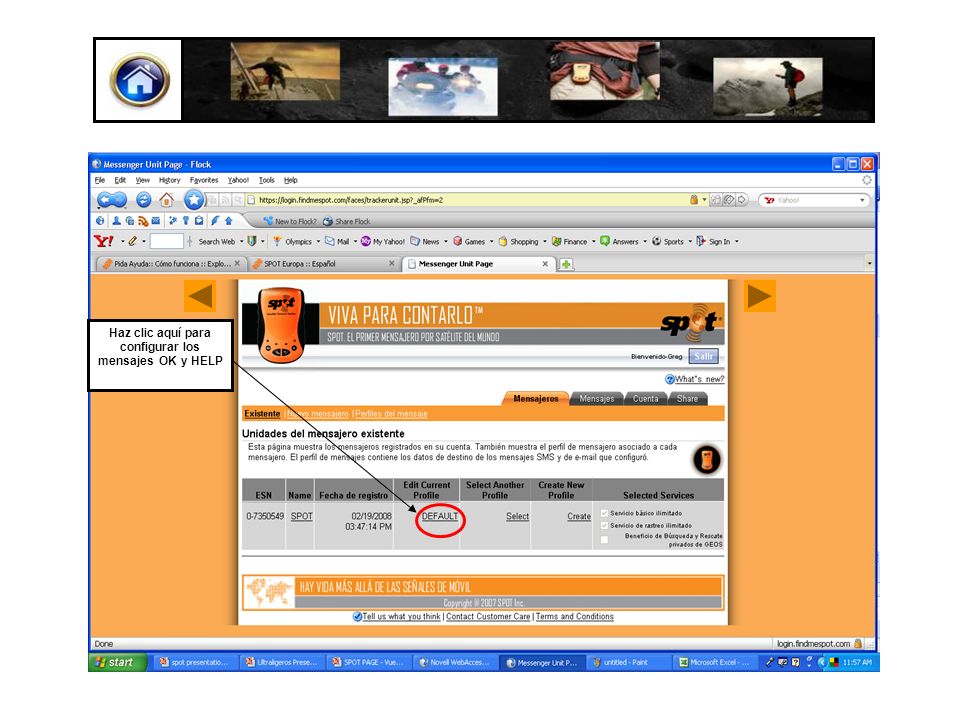The width and height of the screenshot is (960, 720).
Task: Click browser back/forward navigation button
Action: pos(112,200)
